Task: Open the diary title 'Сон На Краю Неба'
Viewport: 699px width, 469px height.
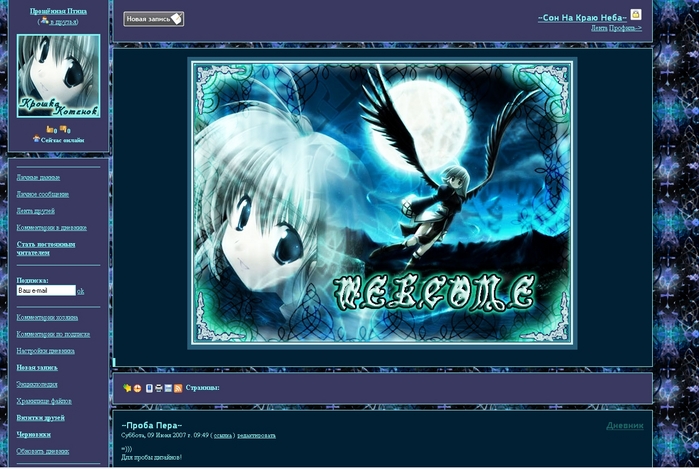Action: coord(582,18)
